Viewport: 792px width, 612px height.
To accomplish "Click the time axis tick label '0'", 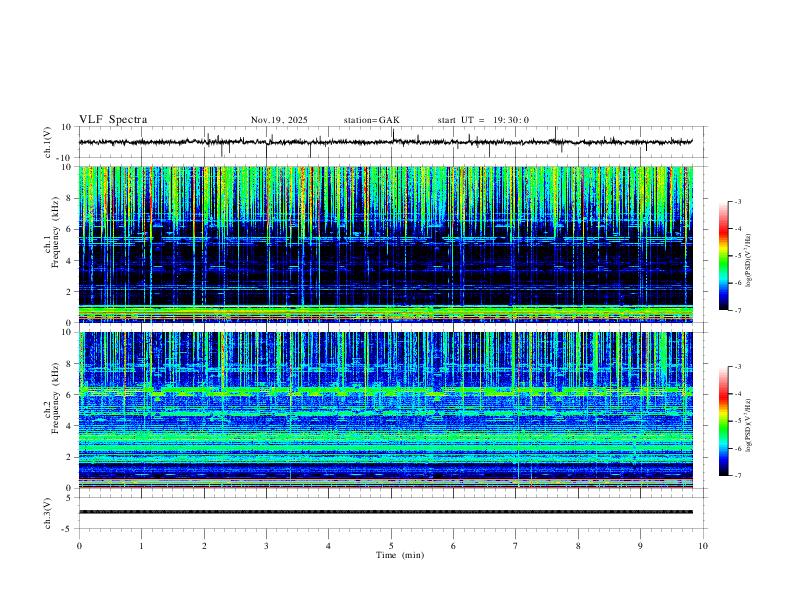I will 79,546.
